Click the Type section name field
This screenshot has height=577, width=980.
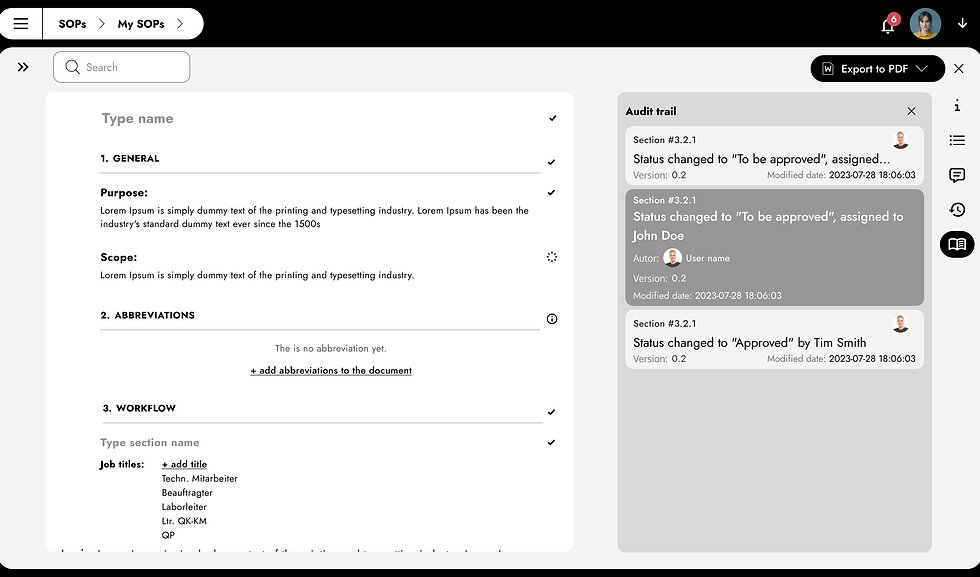[150, 443]
